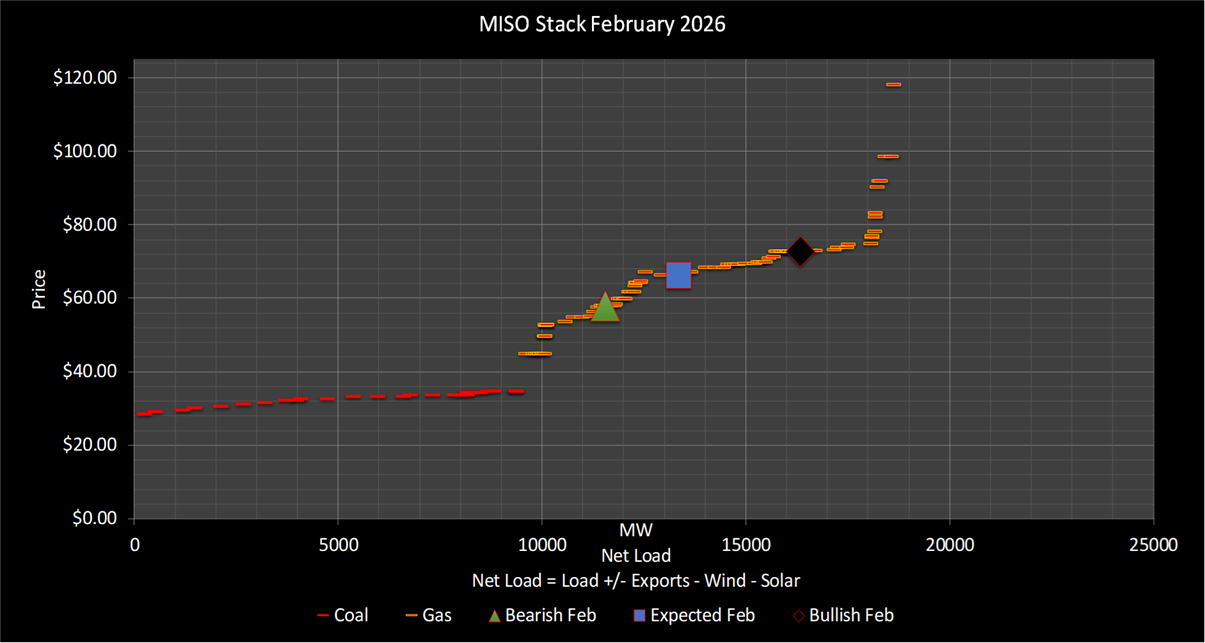Select the chart title MISO Stack February 2026
Image resolution: width=1205 pixels, height=643 pixels.
click(x=602, y=25)
